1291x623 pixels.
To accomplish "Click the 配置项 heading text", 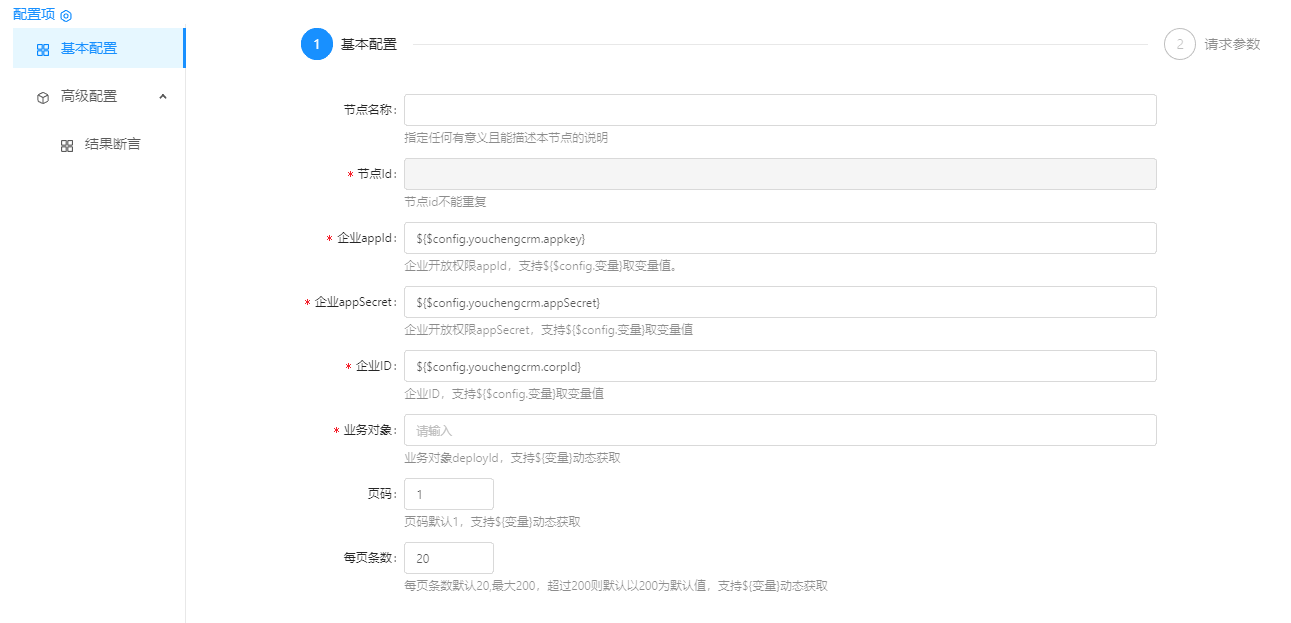I will 34,15.
